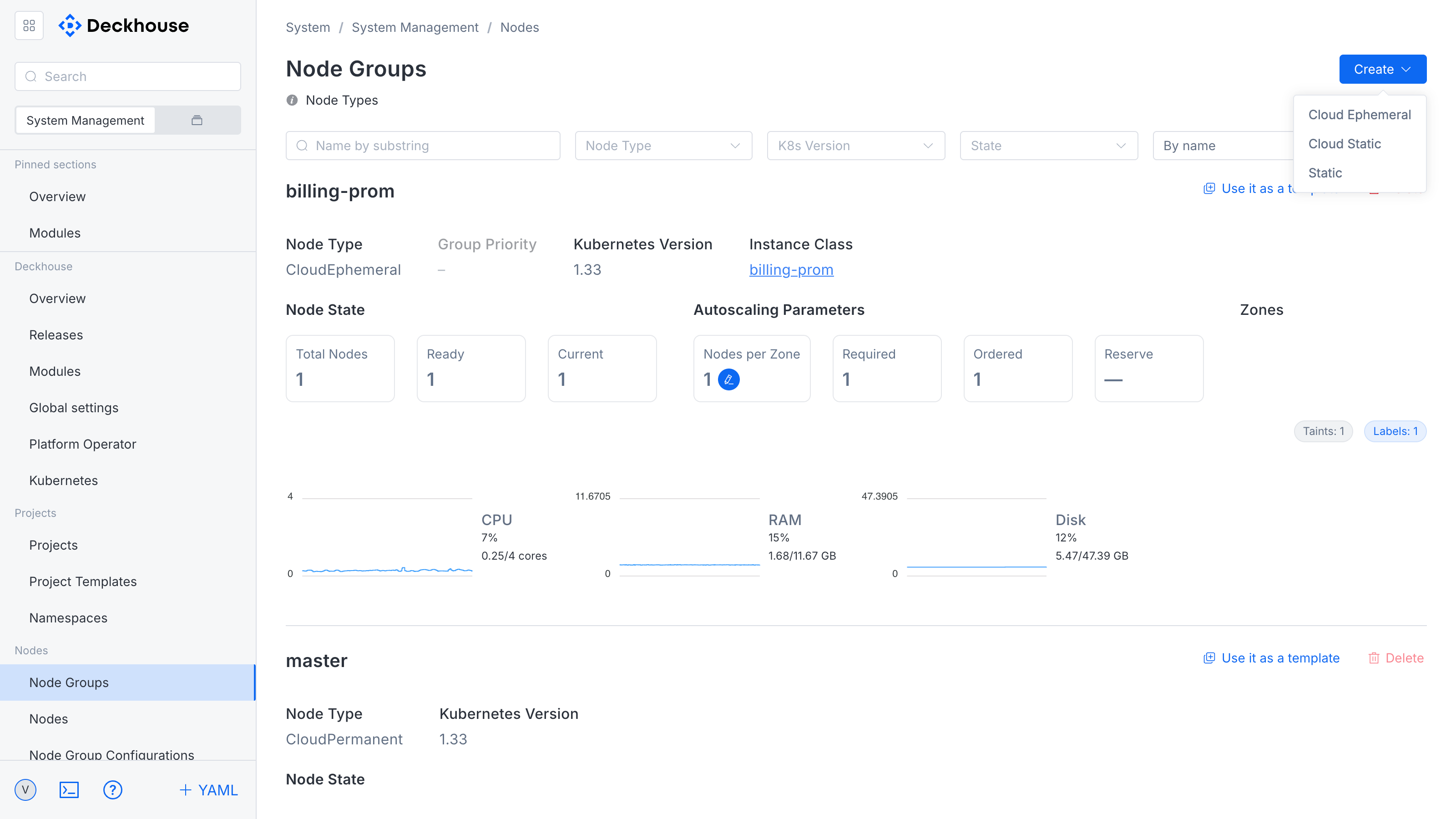Viewport: 1456px width, 819px height.
Task: Click the CloudPermanent node type value
Action: point(344,739)
